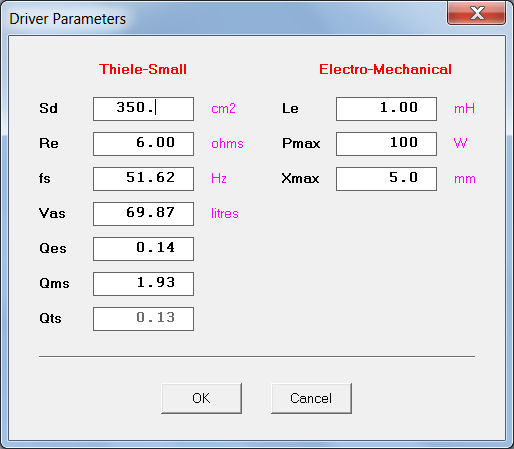Click the mH unit label
The image size is (514, 449).
pyautogui.click(x=464, y=109)
